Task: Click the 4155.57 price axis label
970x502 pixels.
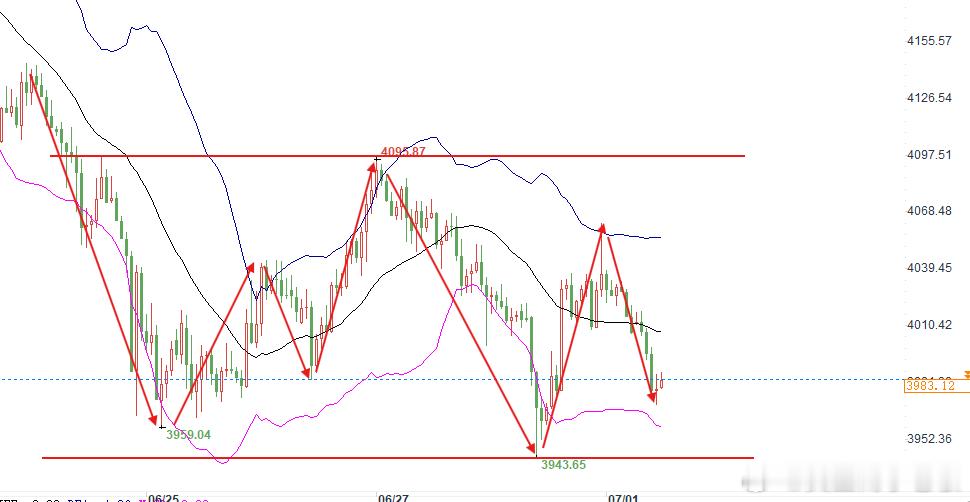Action: (929, 41)
